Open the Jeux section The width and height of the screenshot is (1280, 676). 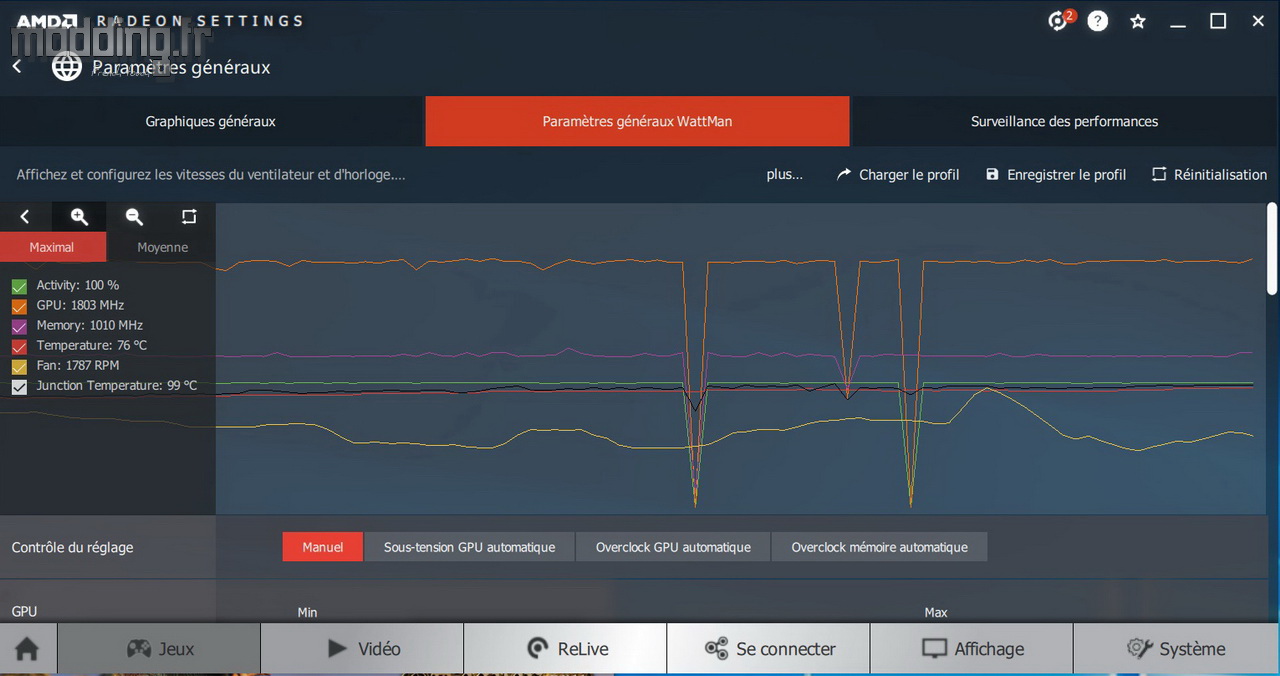(x=159, y=649)
